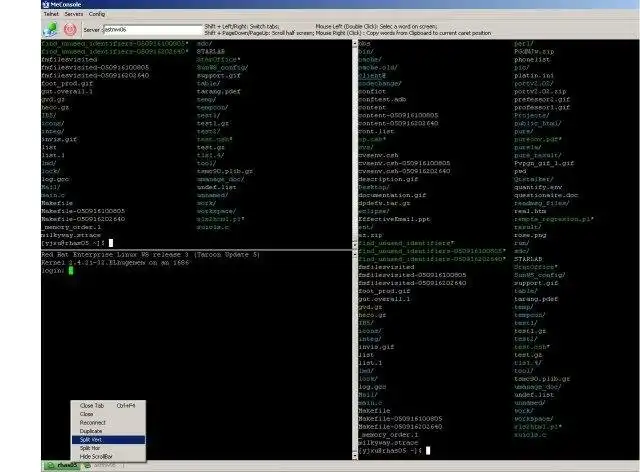Viewport: 640px width, 472px height.
Task: Click the 'real.htm' file name
Action: pos(530,211)
